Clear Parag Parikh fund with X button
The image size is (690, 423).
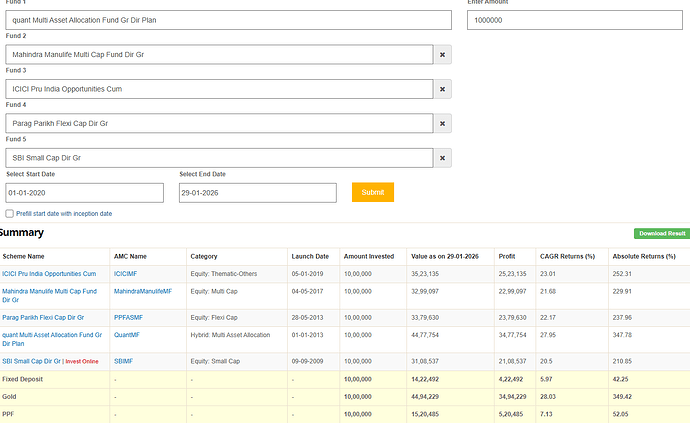(443, 124)
